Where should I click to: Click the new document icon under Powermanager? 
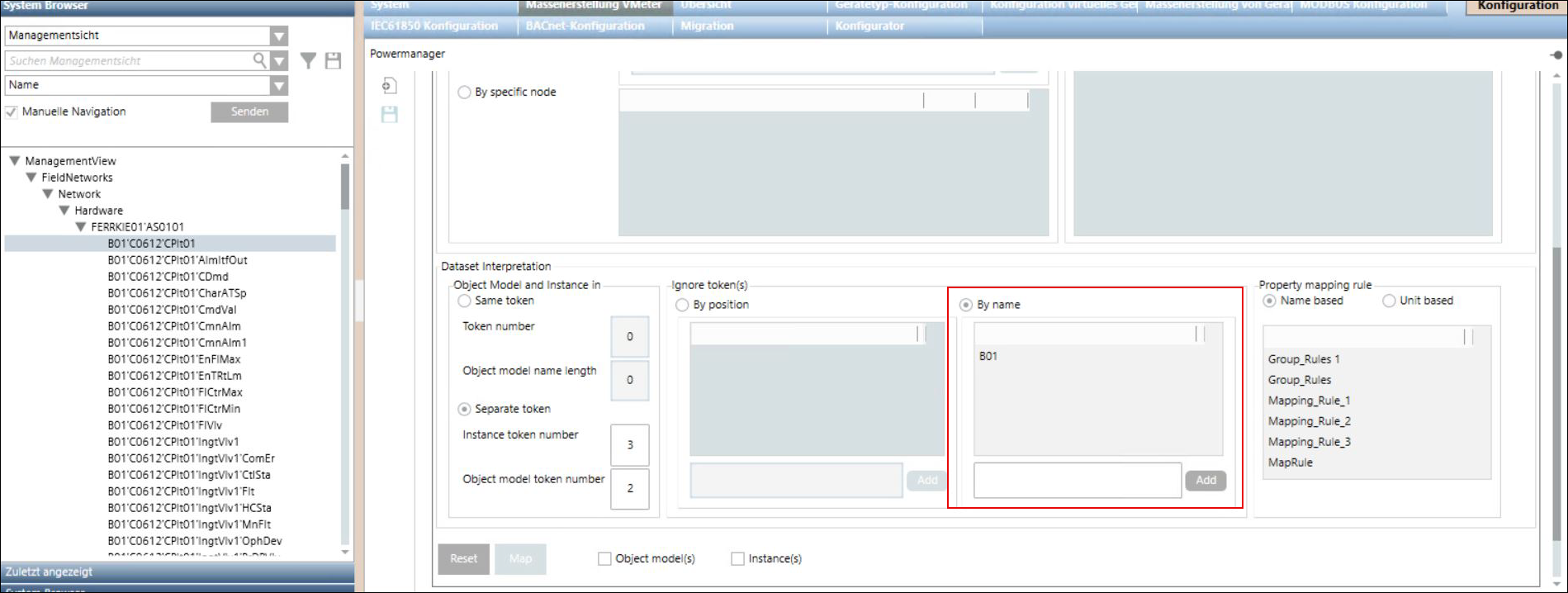389,86
